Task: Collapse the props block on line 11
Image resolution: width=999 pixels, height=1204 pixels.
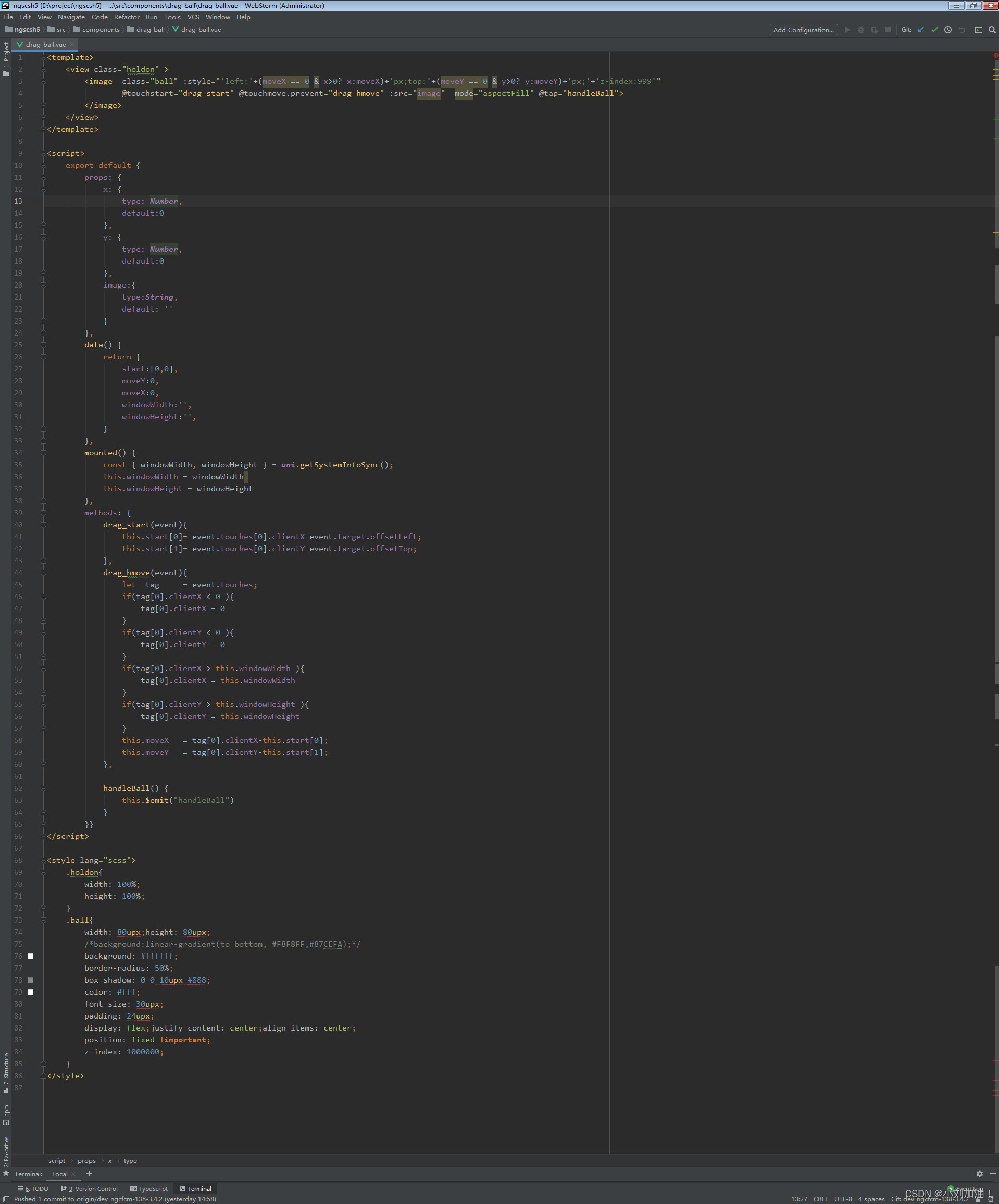Action: click(44, 177)
